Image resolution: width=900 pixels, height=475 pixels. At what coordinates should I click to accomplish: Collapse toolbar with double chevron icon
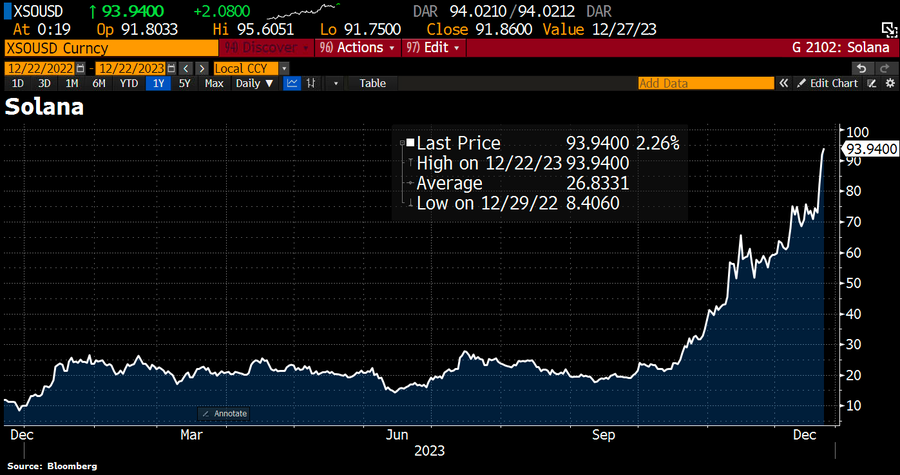pos(783,83)
